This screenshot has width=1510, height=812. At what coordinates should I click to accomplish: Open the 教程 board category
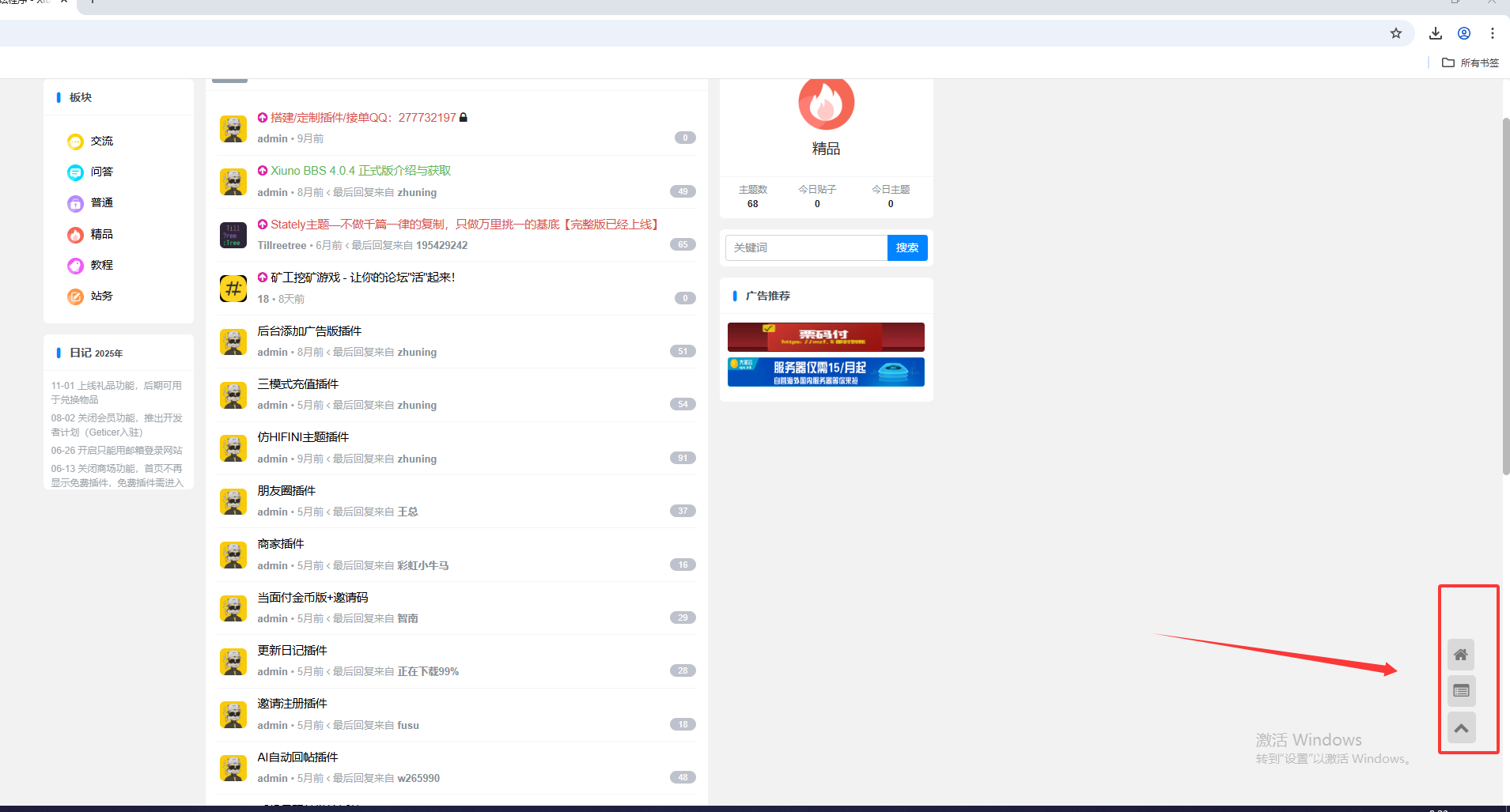(101, 265)
